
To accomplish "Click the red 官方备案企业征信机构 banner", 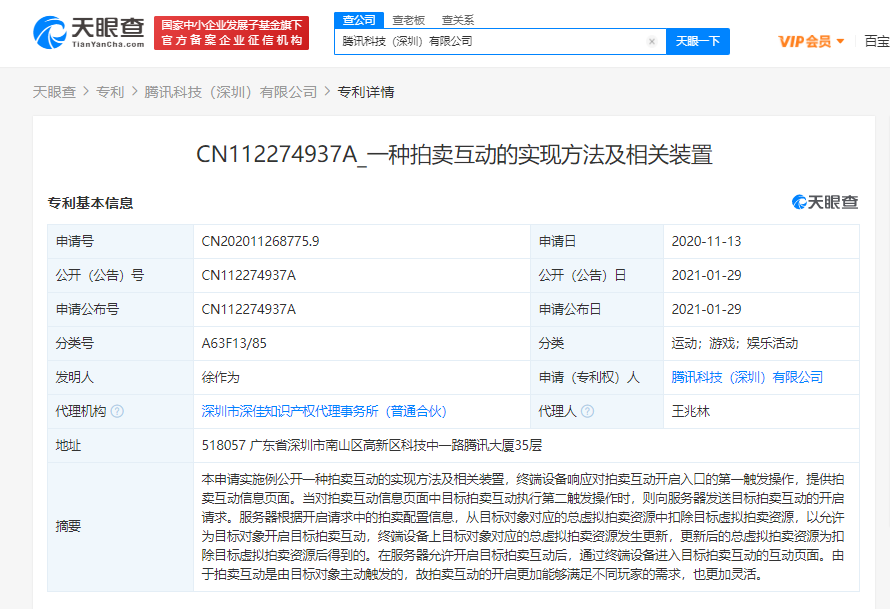I will click(232, 33).
